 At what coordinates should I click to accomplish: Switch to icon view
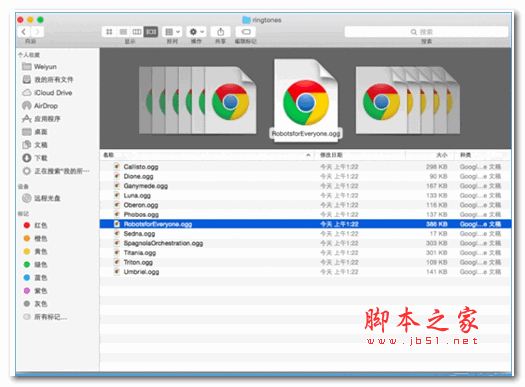[x=109, y=32]
